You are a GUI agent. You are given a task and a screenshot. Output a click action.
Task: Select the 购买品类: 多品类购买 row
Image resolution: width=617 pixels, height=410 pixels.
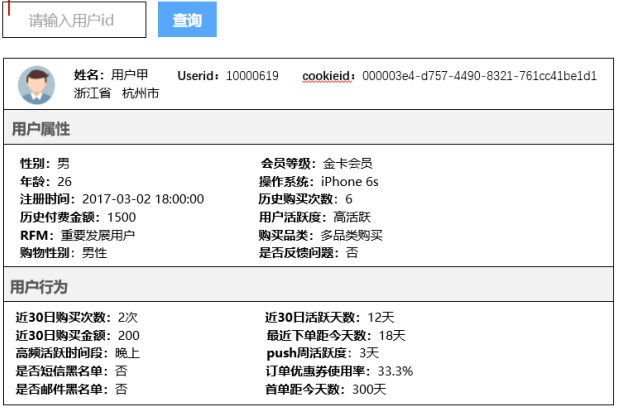tap(320, 235)
